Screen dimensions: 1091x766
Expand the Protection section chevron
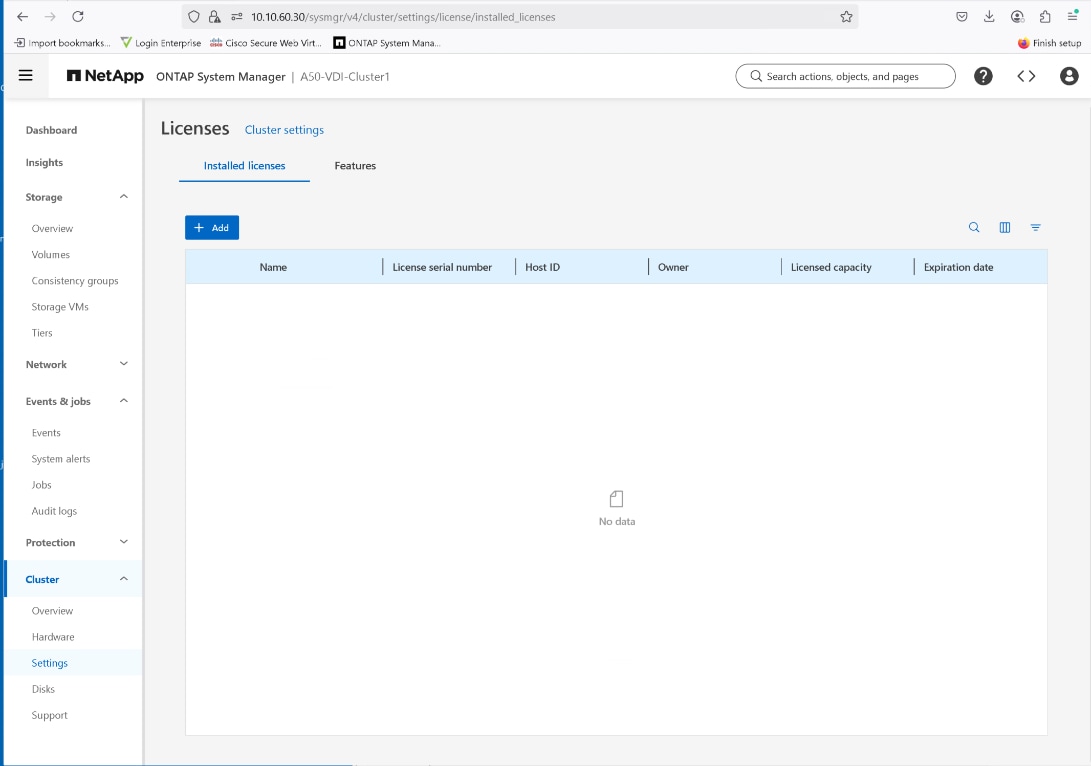[124, 542]
